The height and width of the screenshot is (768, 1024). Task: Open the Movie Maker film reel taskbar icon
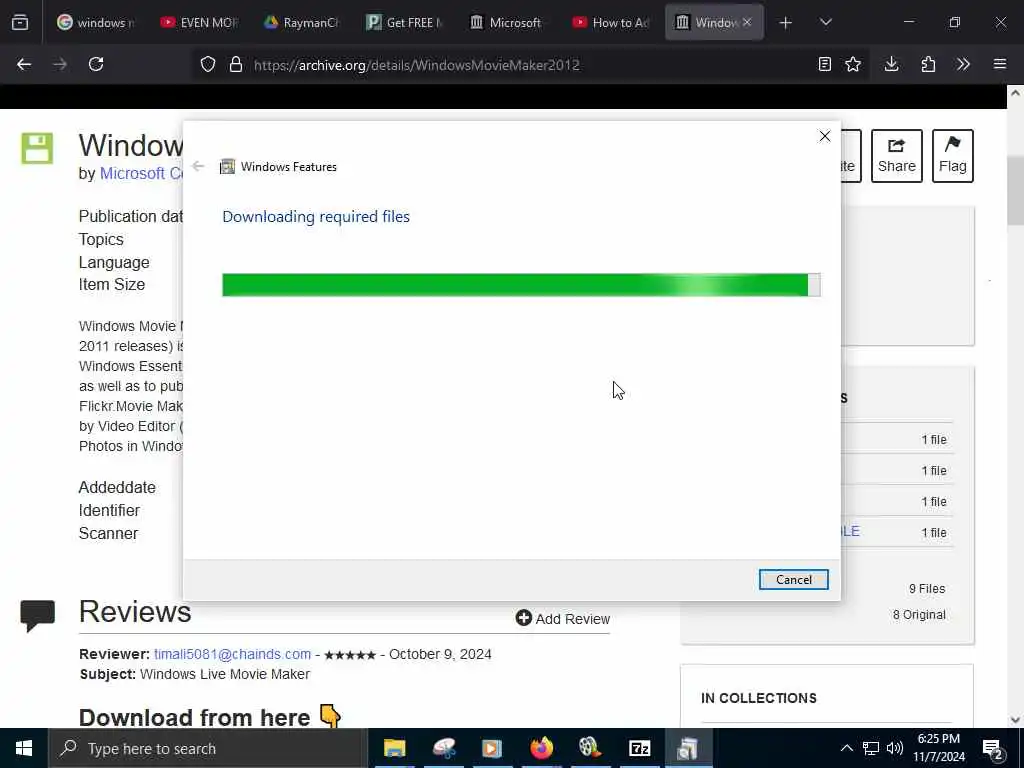[x=590, y=748]
